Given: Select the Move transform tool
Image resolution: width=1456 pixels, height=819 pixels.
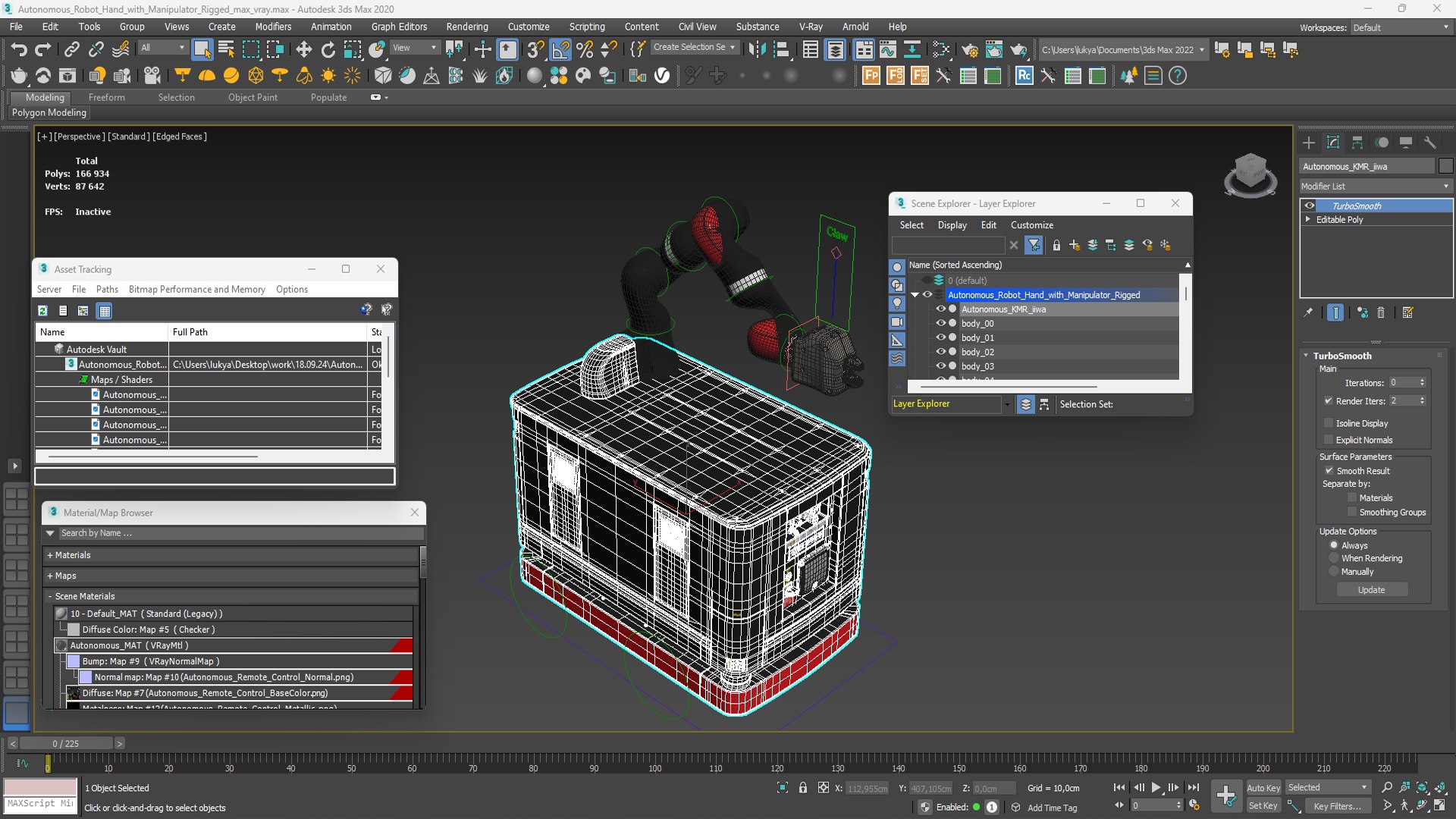Looking at the screenshot, I should click(303, 50).
